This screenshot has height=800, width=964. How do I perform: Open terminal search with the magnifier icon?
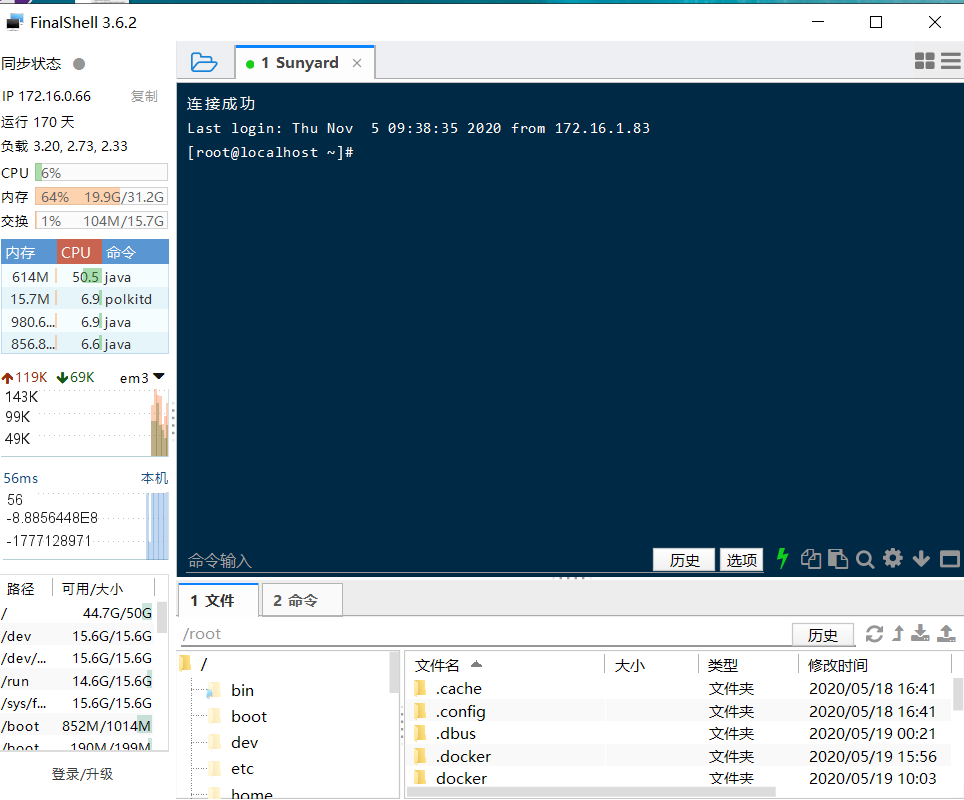pyautogui.click(x=864, y=559)
